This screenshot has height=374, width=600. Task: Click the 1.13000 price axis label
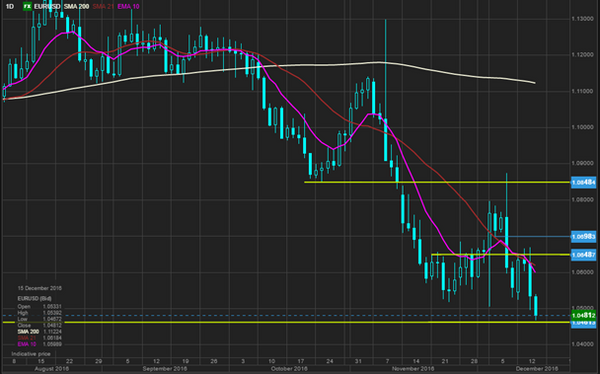click(x=582, y=19)
